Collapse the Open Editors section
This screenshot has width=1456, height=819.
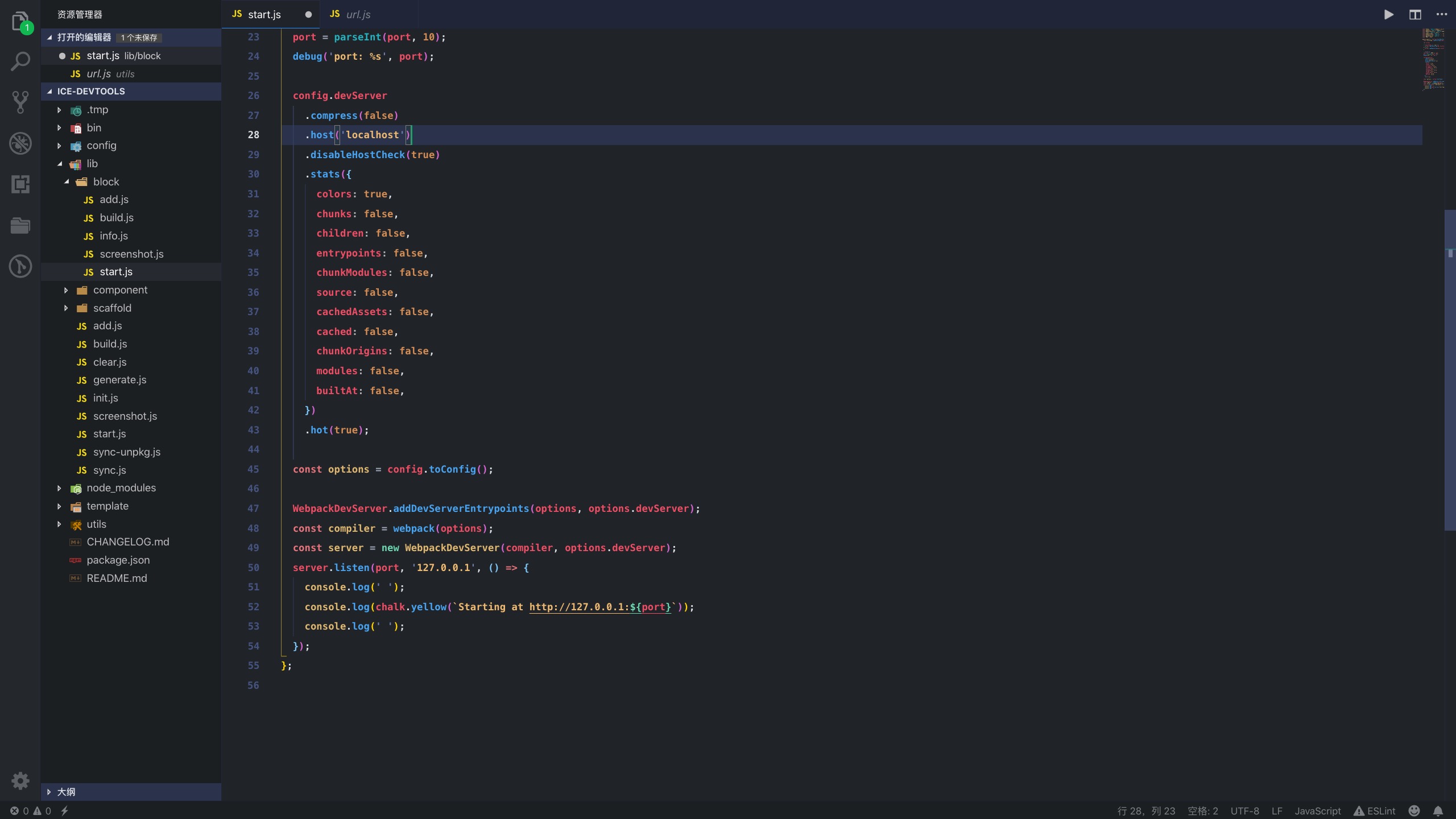[x=131, y=37]
